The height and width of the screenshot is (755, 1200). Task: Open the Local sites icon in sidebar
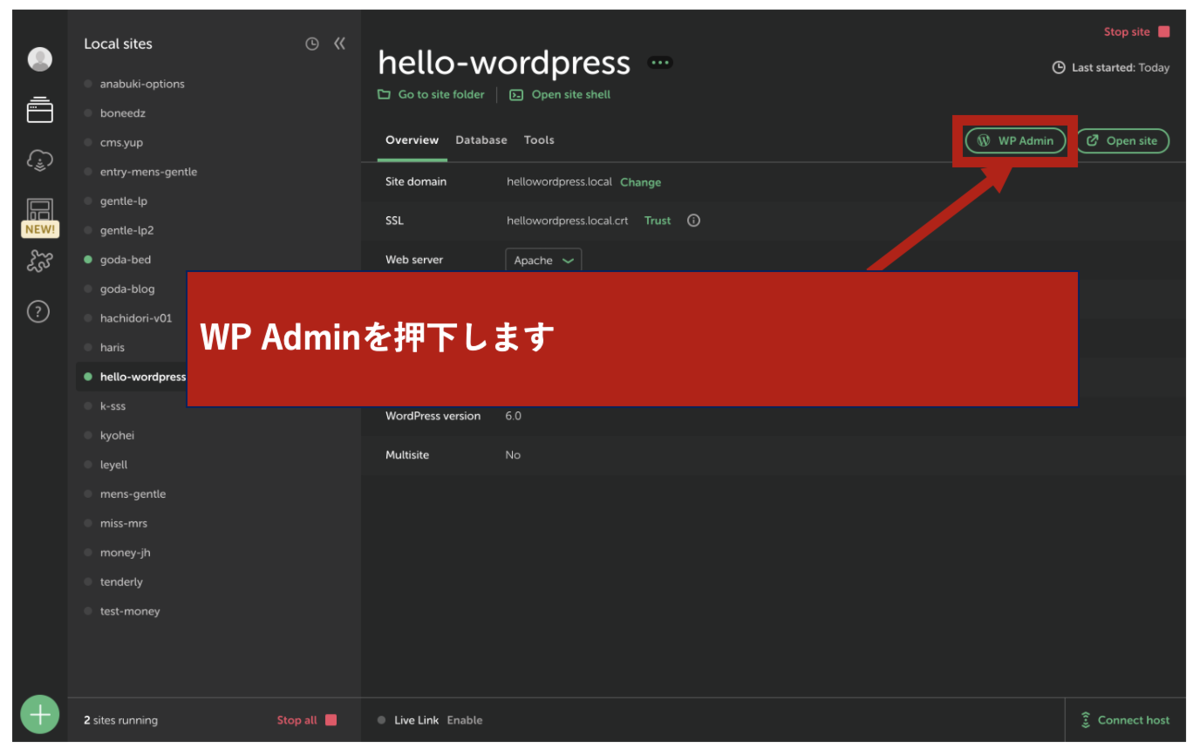point(40,110)
